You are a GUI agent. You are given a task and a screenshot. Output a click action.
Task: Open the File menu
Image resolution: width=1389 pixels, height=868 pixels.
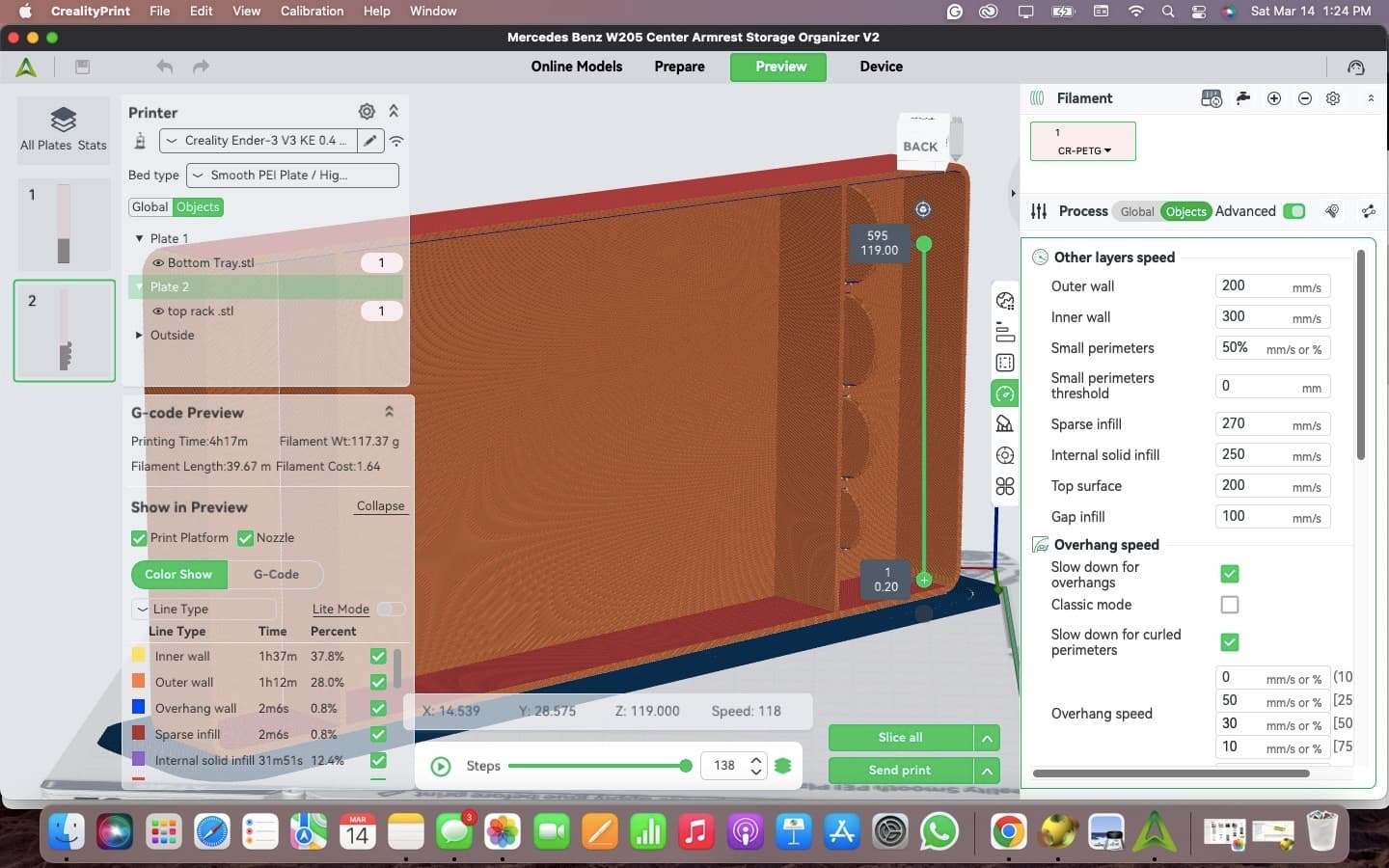(160, 11)
